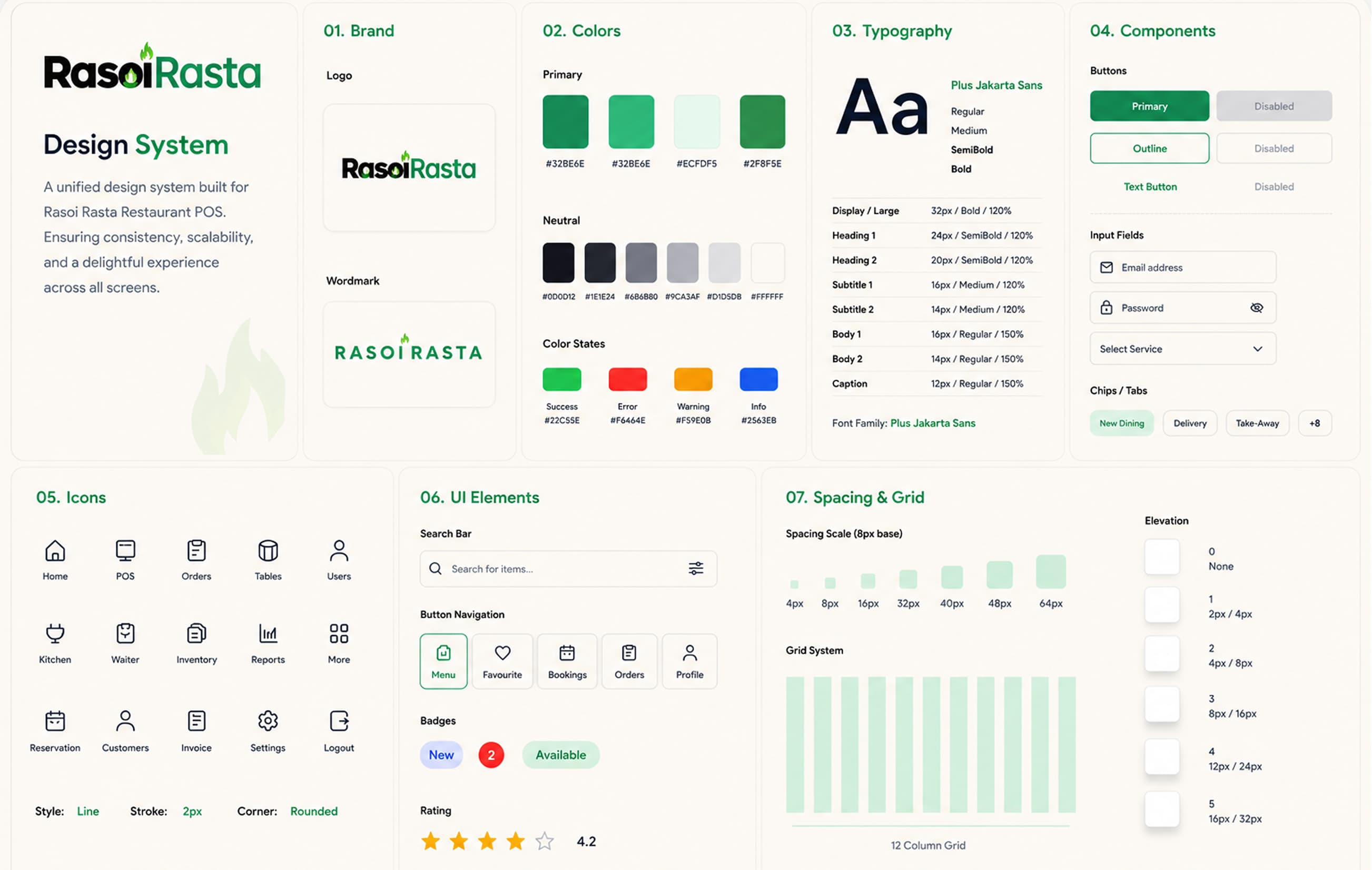Click the Customers icon
Viewport: 1372px width, 870px height.
125,721
